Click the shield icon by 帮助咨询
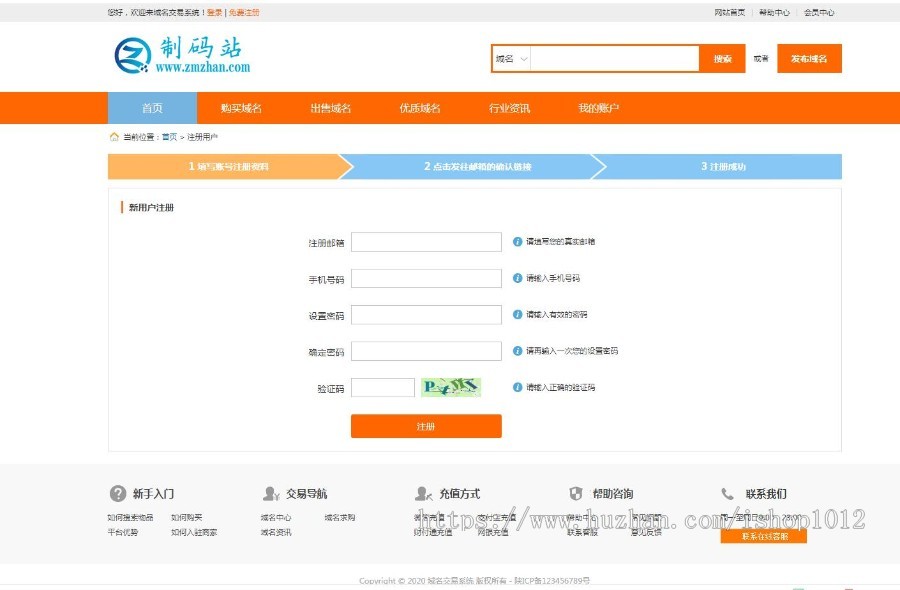Viewport: 900px width, 590px height. (x=576, y=494)
